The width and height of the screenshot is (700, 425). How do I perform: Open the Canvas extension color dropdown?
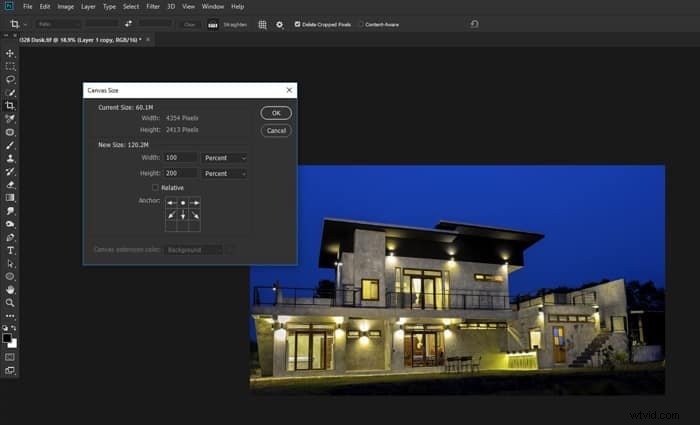[x=194, y=250]
